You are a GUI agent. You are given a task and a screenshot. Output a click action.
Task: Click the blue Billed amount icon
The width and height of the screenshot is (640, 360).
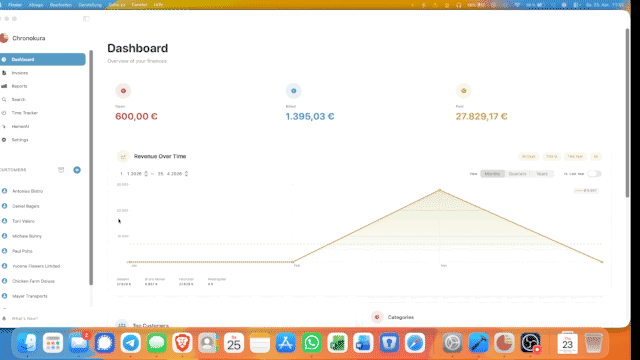[x=293, y=91]
